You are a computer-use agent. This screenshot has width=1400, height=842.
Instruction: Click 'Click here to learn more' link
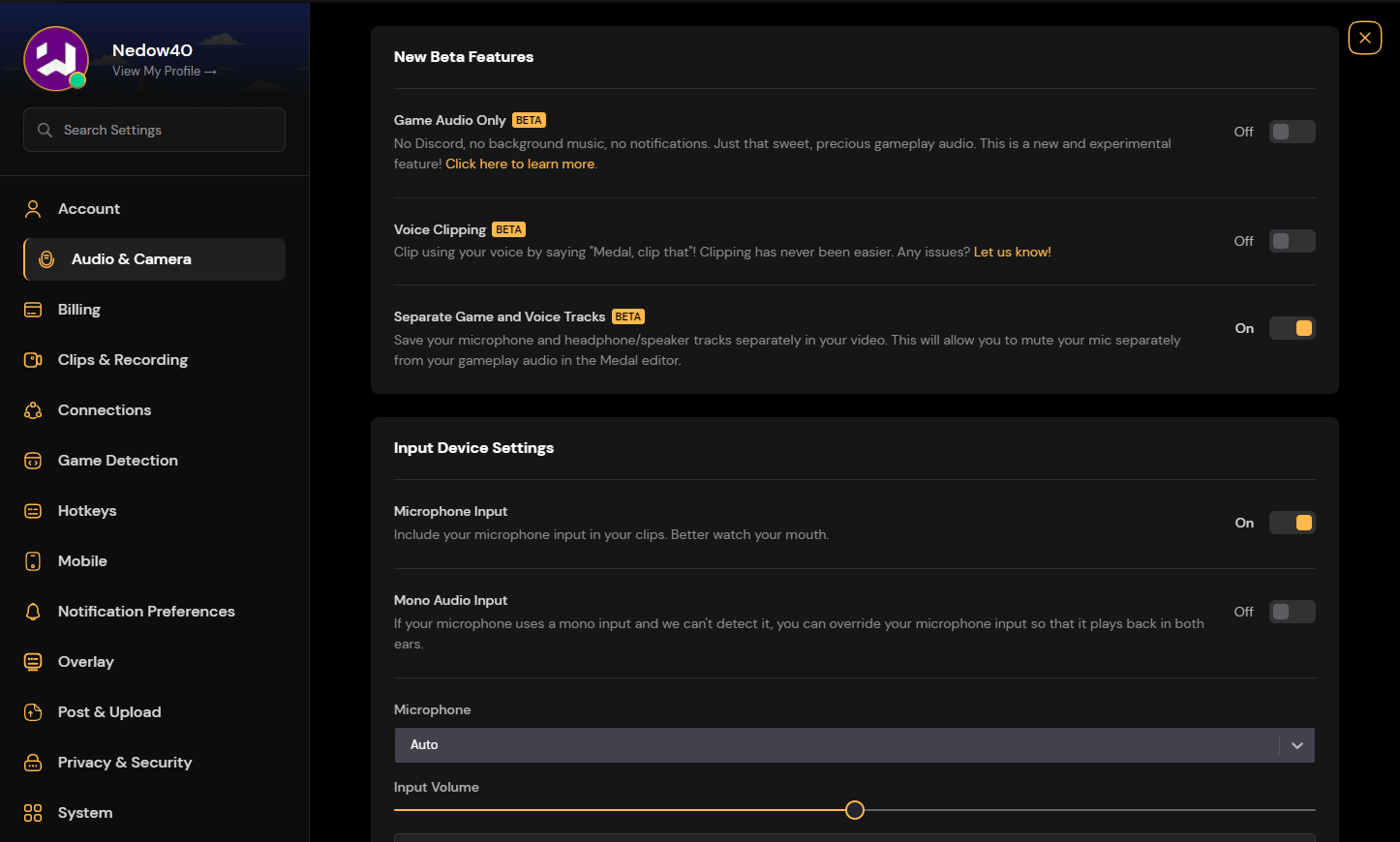[520, 165]
